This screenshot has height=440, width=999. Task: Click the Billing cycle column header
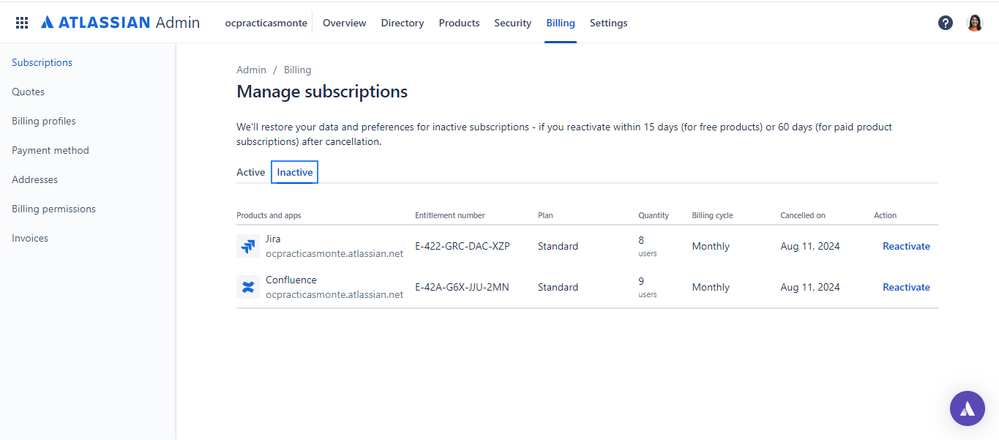(712, 215)
